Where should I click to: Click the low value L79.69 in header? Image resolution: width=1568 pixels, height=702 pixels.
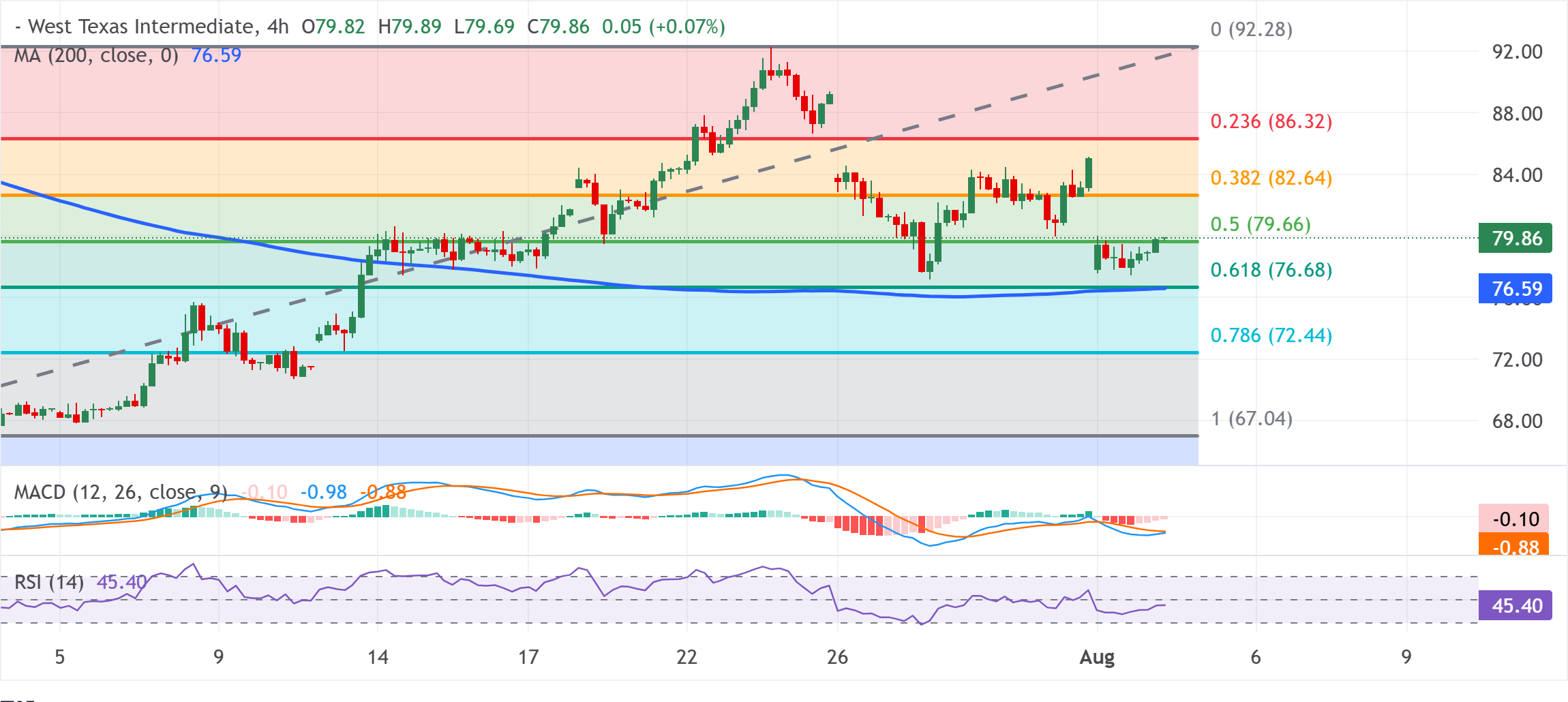485,27
